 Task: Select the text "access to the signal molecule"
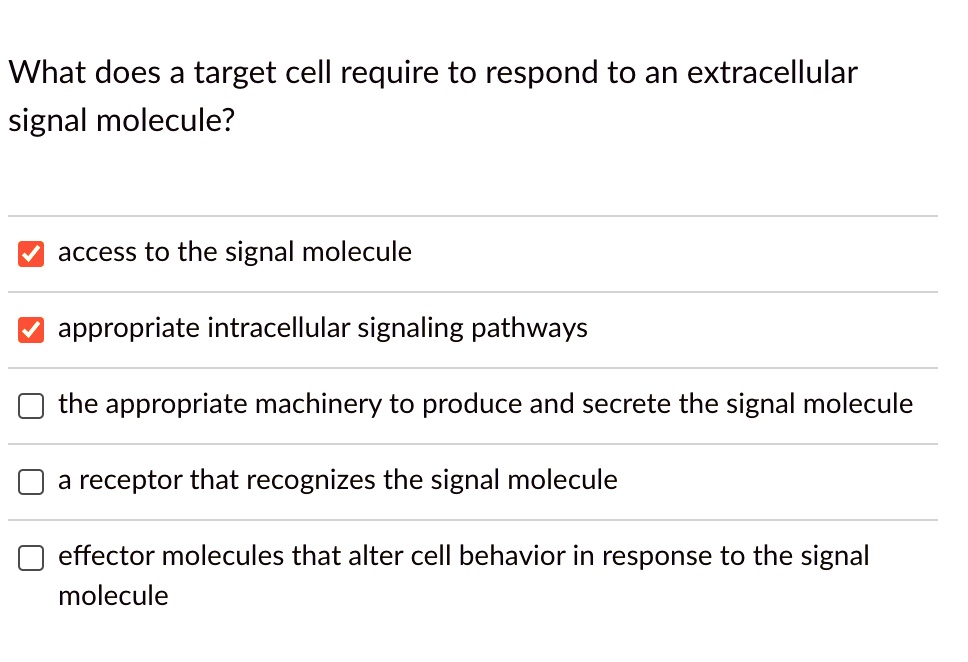[234, 252]
